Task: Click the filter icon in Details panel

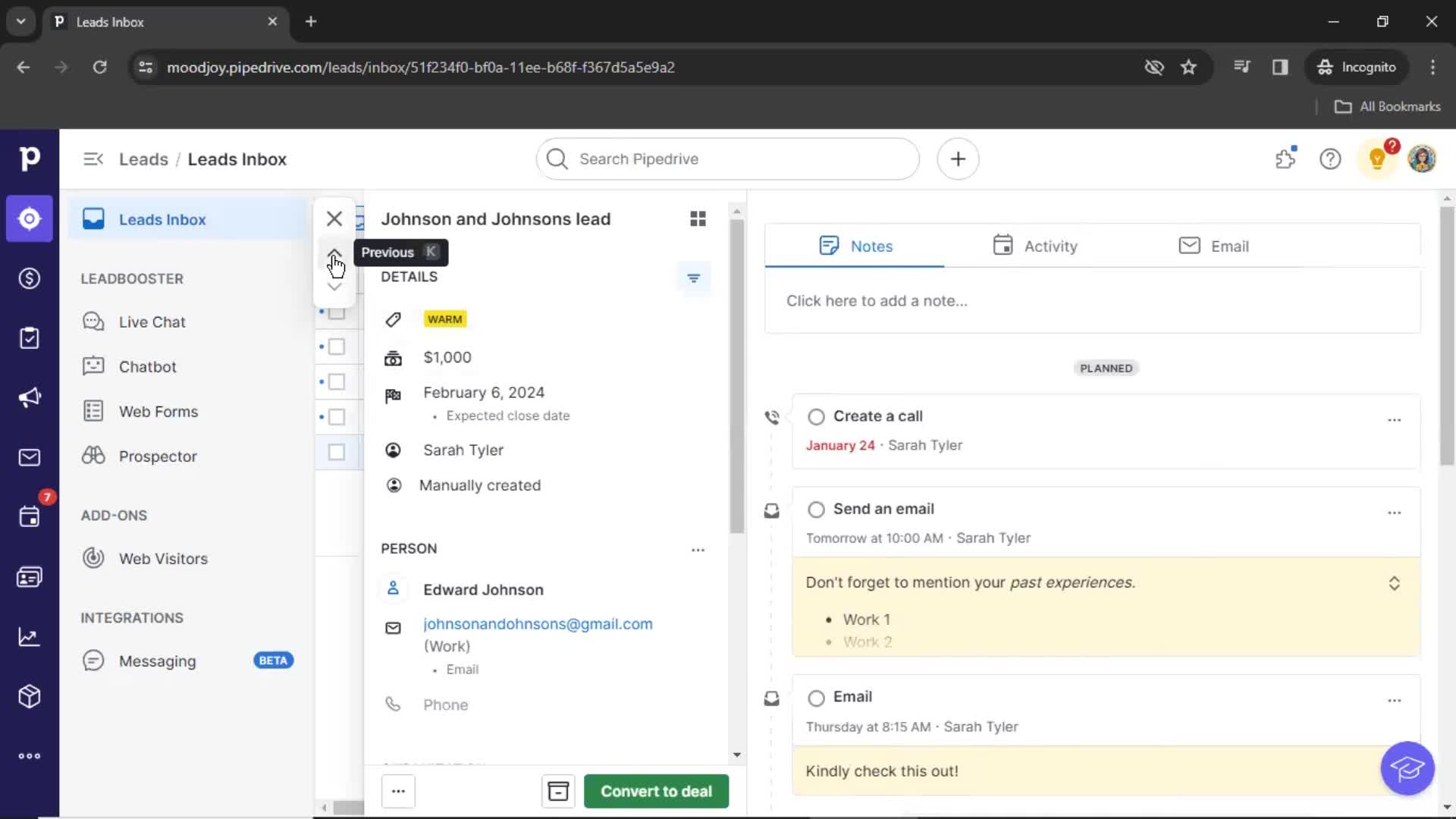Action: click(694, 278)
